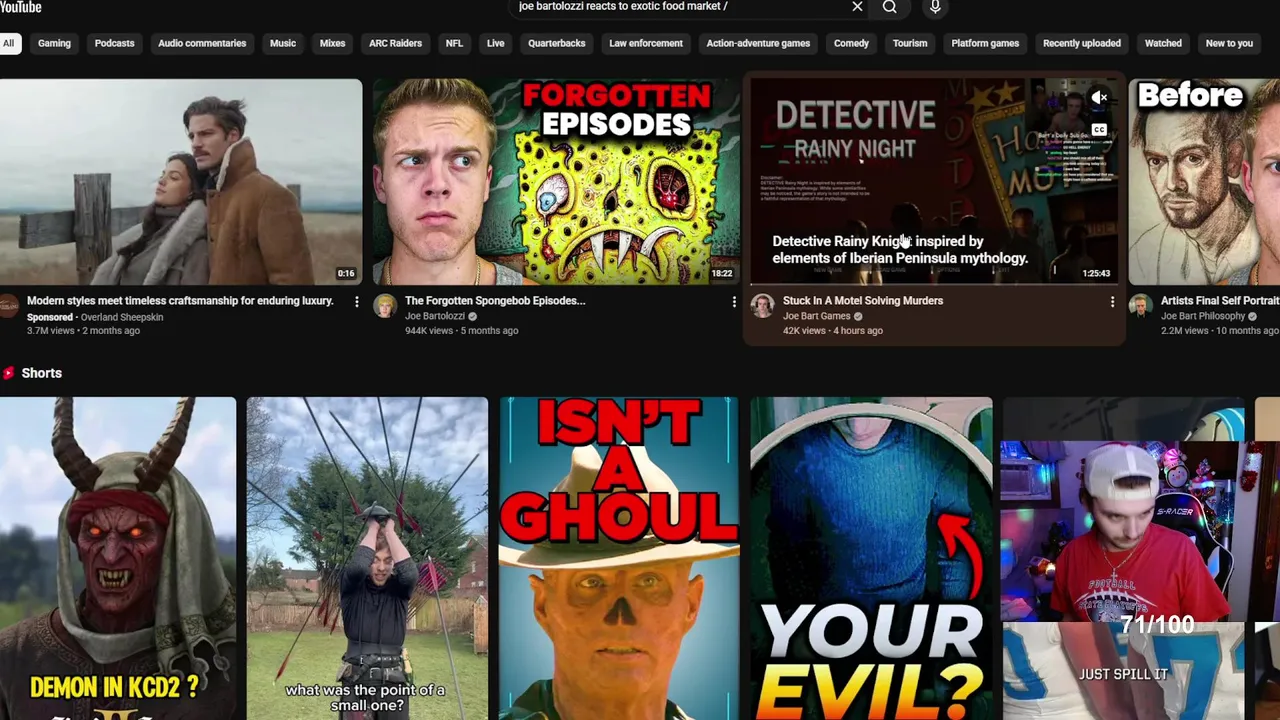Select the Gaming filter chip
Image resolution: width=1280 pixels, height=720 pixels.
pyautogui.click(x=54, y=43)
